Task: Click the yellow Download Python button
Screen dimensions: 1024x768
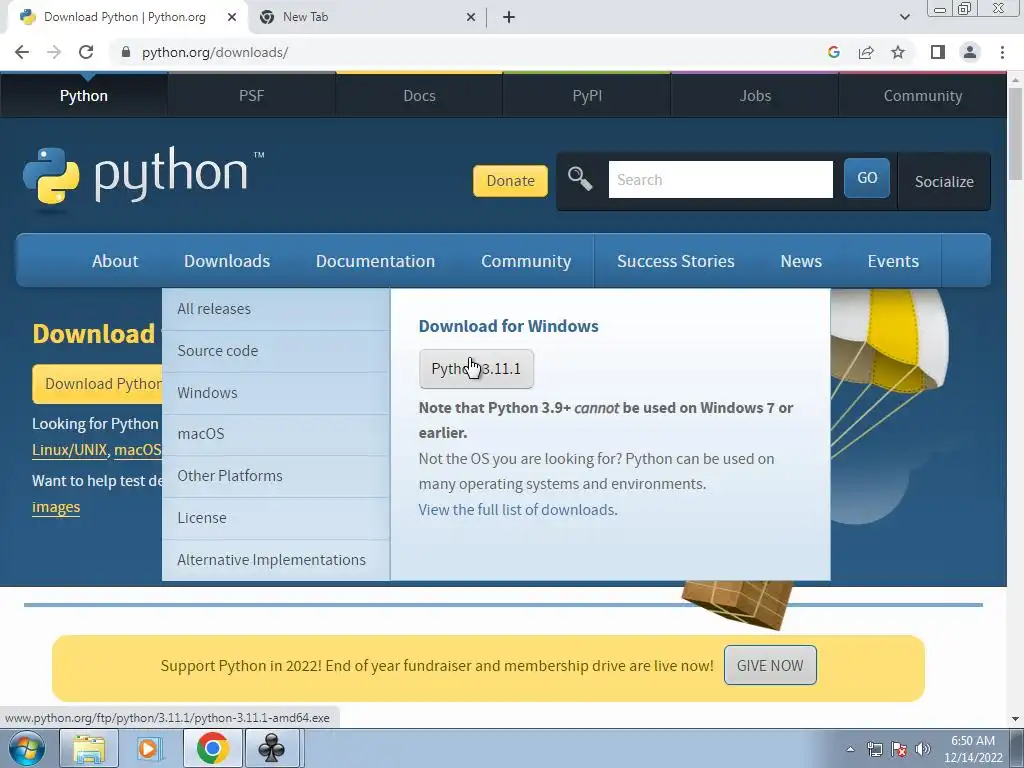Action: tap(97, 384)
